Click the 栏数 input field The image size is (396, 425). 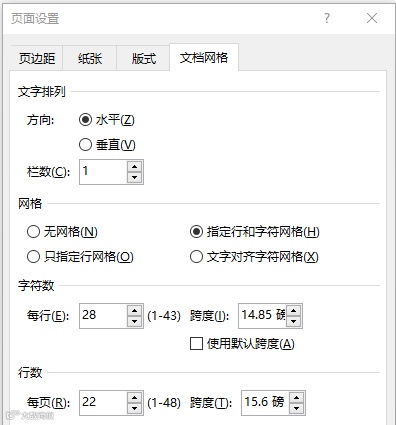click(103, 172)
